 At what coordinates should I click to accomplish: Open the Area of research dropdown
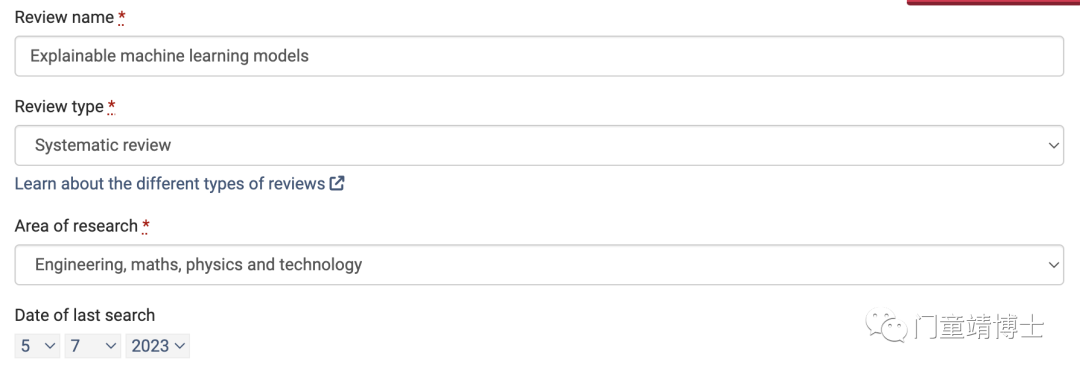click(539, 264)
